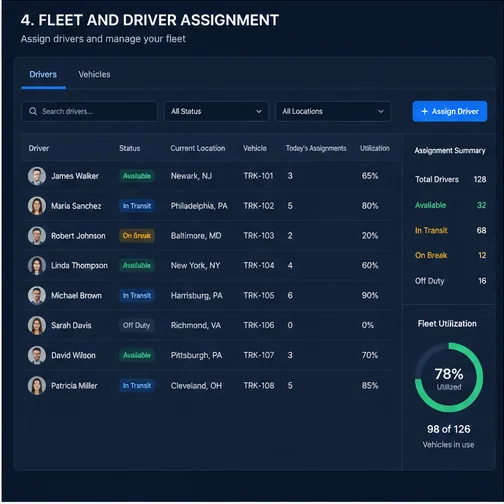Screen dimensions: 504x504
Task: Click vehicle TRK-105
Action: (x=259, y=295)
